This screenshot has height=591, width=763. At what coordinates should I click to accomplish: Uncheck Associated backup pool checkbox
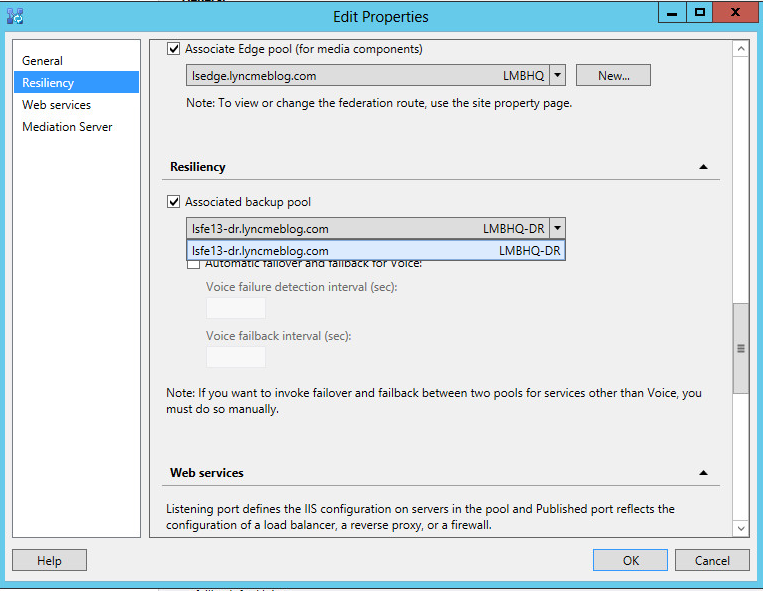[173, 201]
